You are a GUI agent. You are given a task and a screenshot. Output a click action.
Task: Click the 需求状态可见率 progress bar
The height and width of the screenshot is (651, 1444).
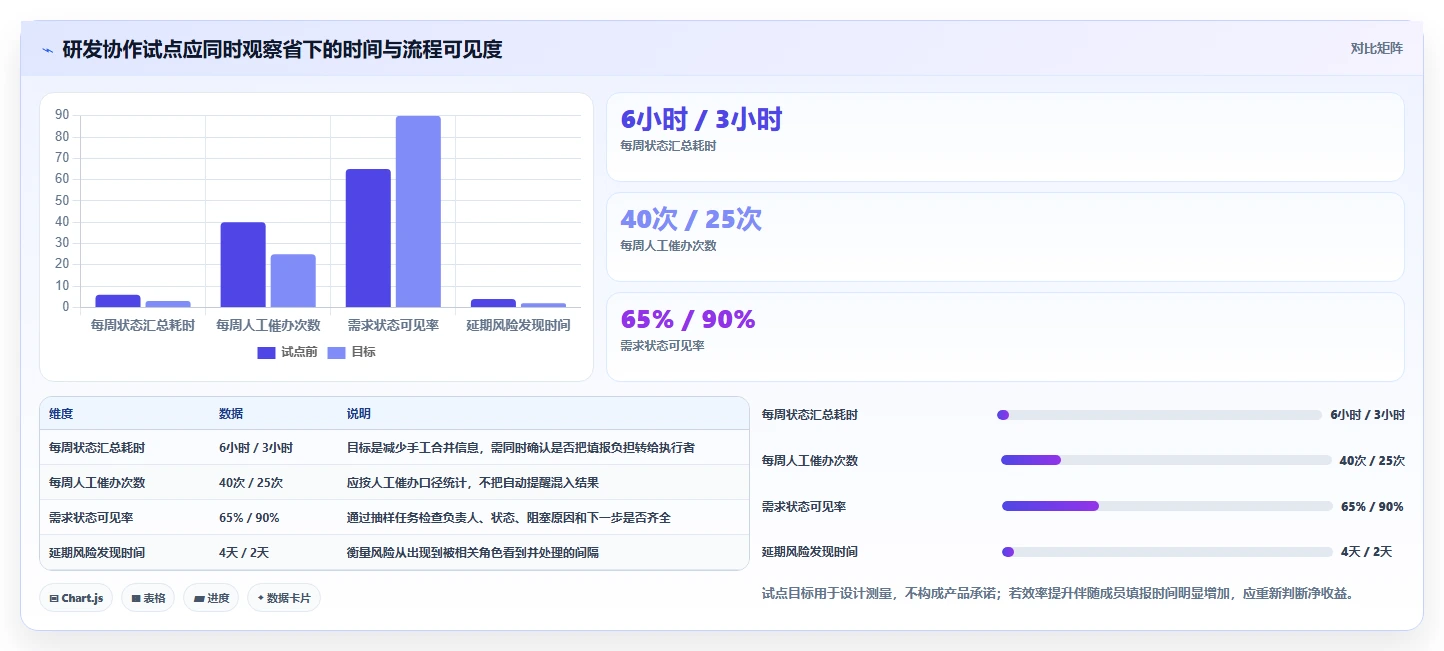(1167, 506)
